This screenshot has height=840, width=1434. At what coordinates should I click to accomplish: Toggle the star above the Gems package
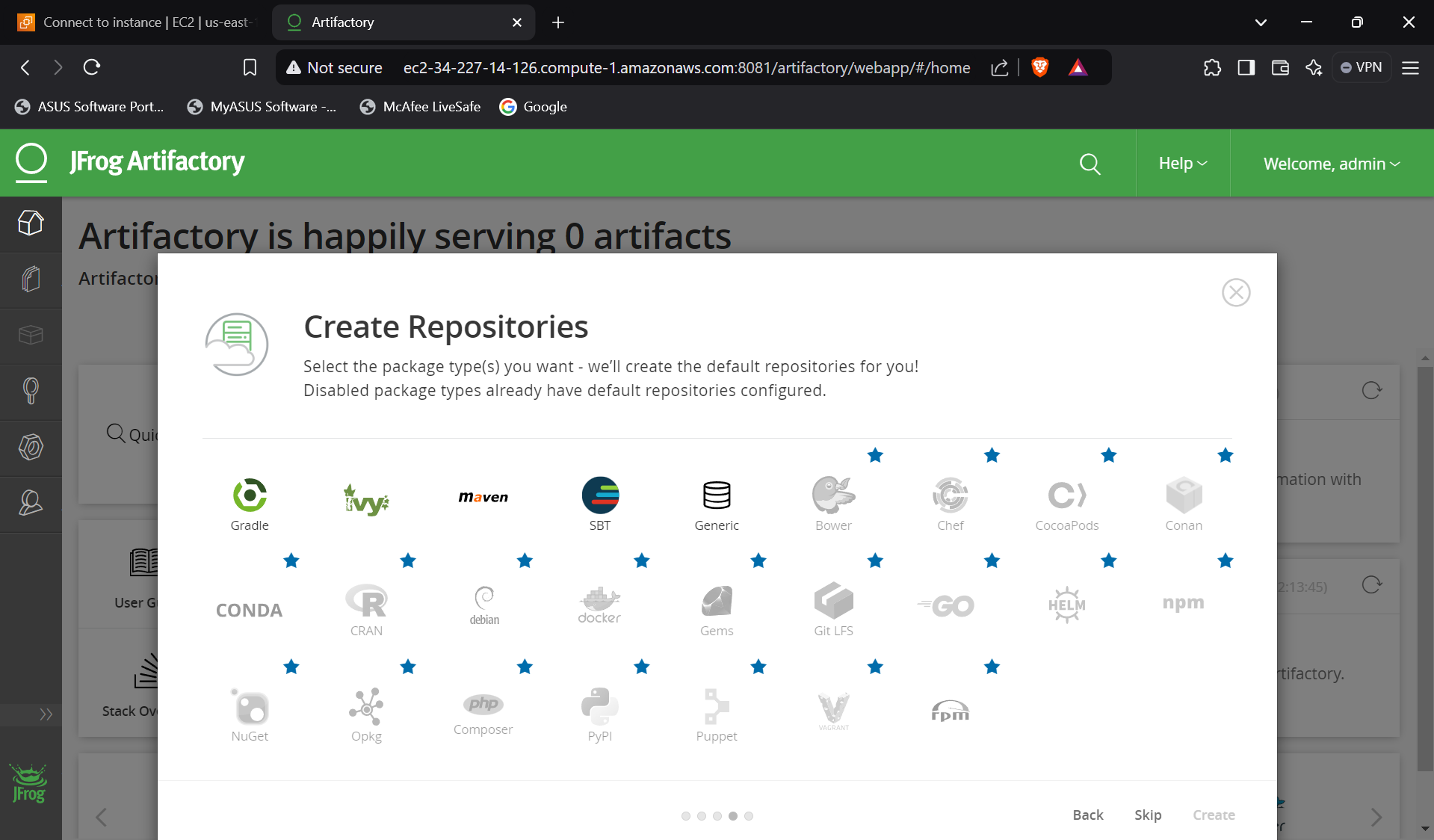[758, 561]
